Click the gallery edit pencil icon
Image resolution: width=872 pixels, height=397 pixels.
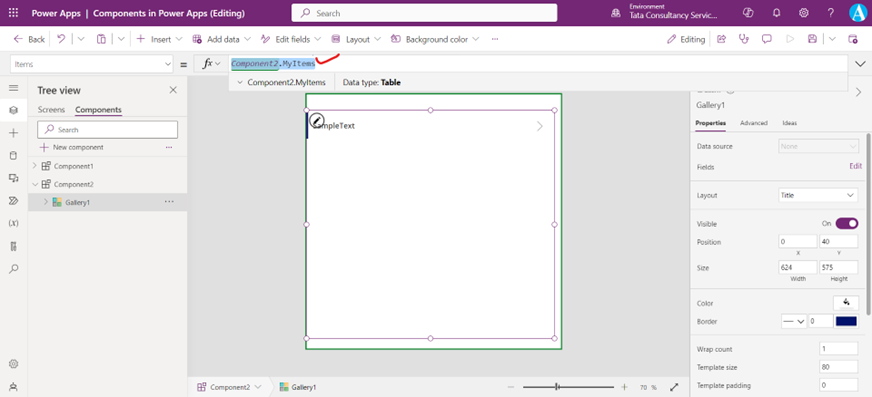tap(316, 120)
